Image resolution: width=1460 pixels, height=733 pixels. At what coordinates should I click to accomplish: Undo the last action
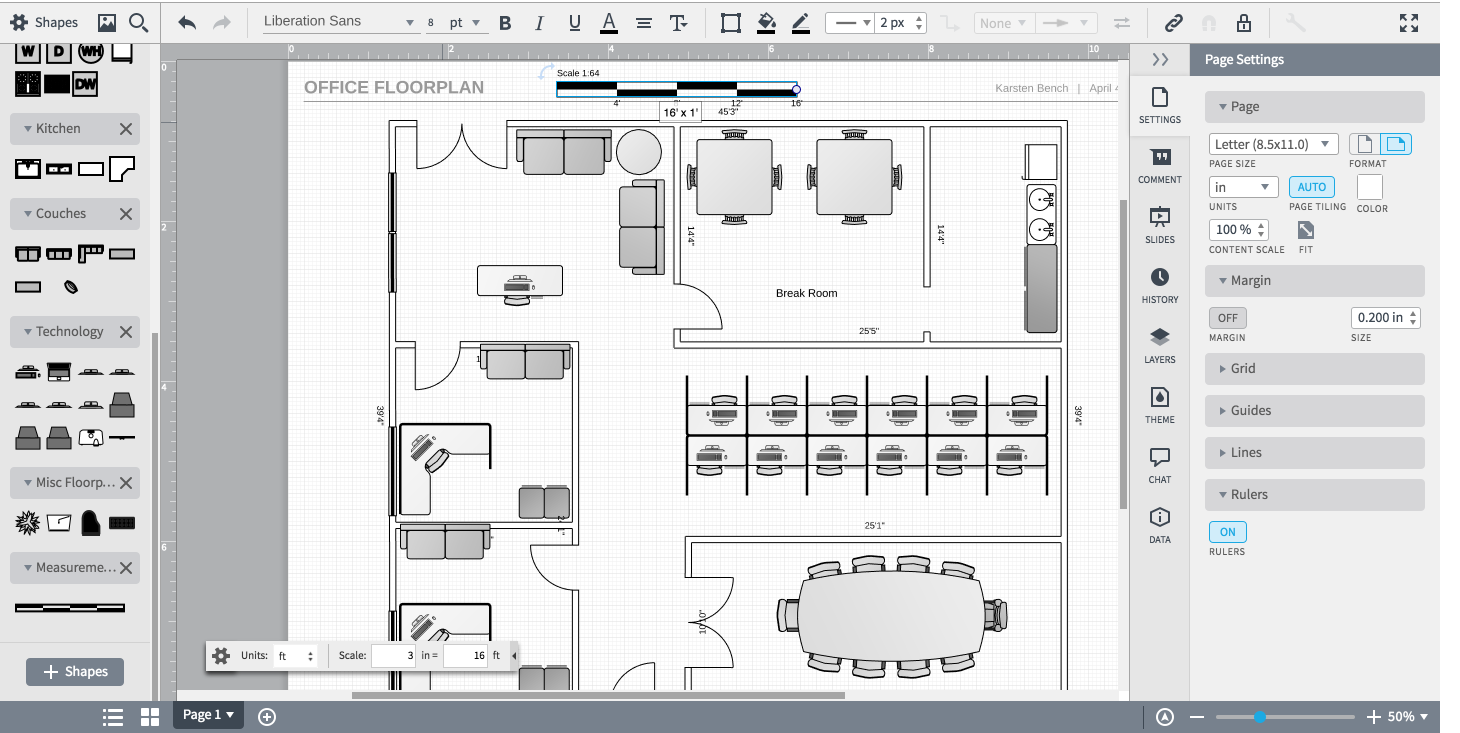coord(187,22)
